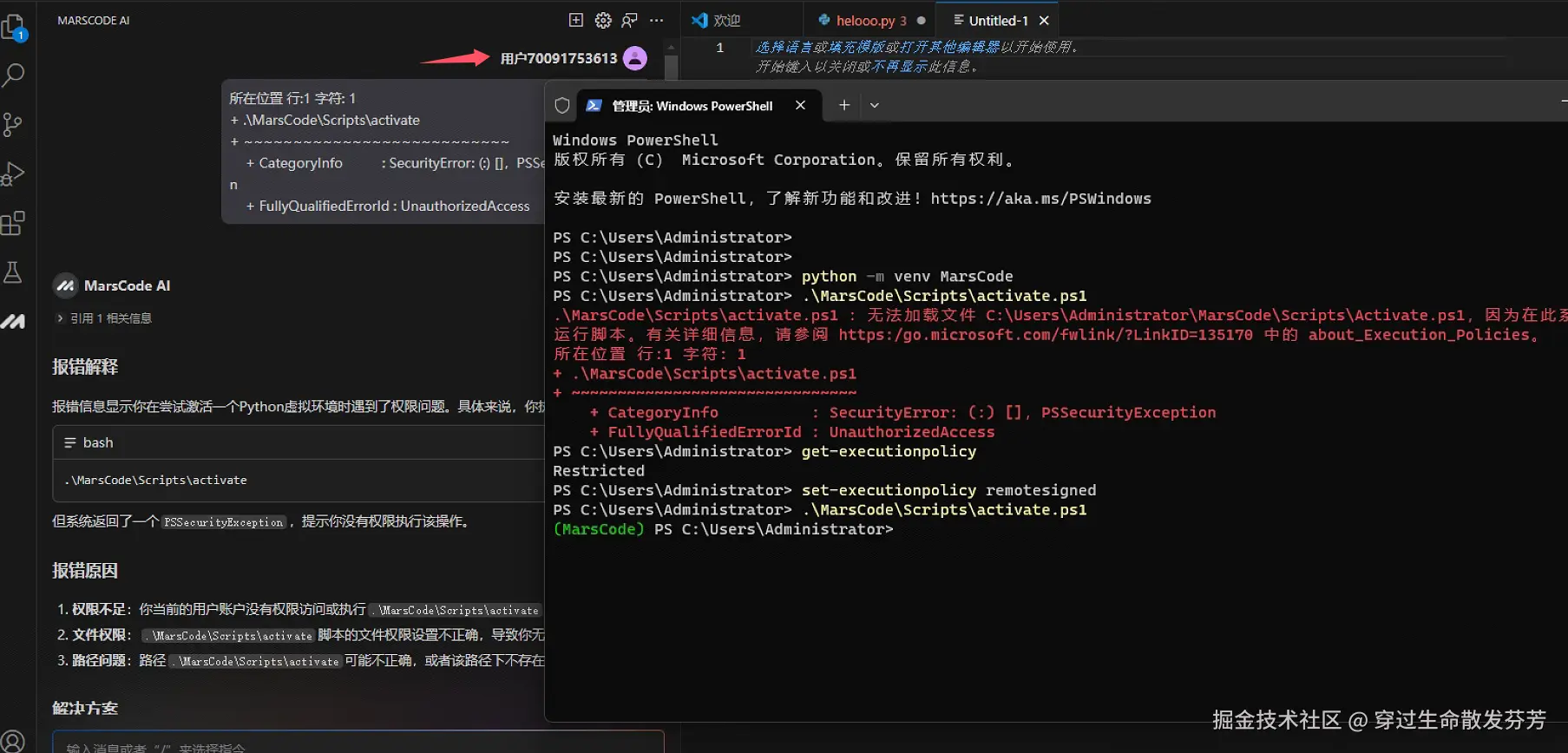
Task: Switch to the Untitled-1 editor tab
Action: click(x=998, y=20)
